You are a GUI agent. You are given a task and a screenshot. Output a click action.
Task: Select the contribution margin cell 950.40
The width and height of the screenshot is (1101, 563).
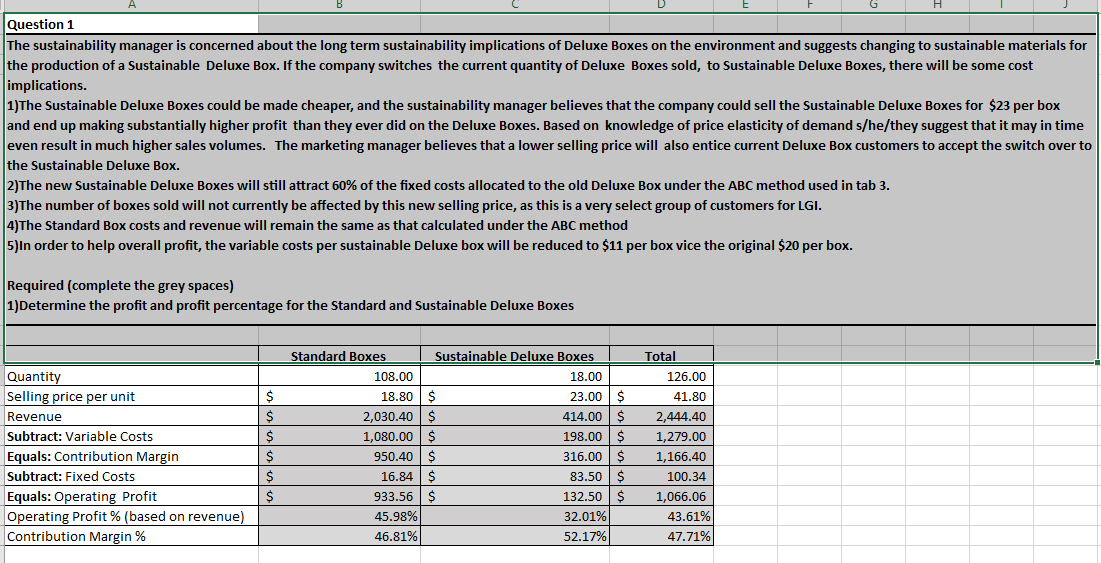(339, 456)
